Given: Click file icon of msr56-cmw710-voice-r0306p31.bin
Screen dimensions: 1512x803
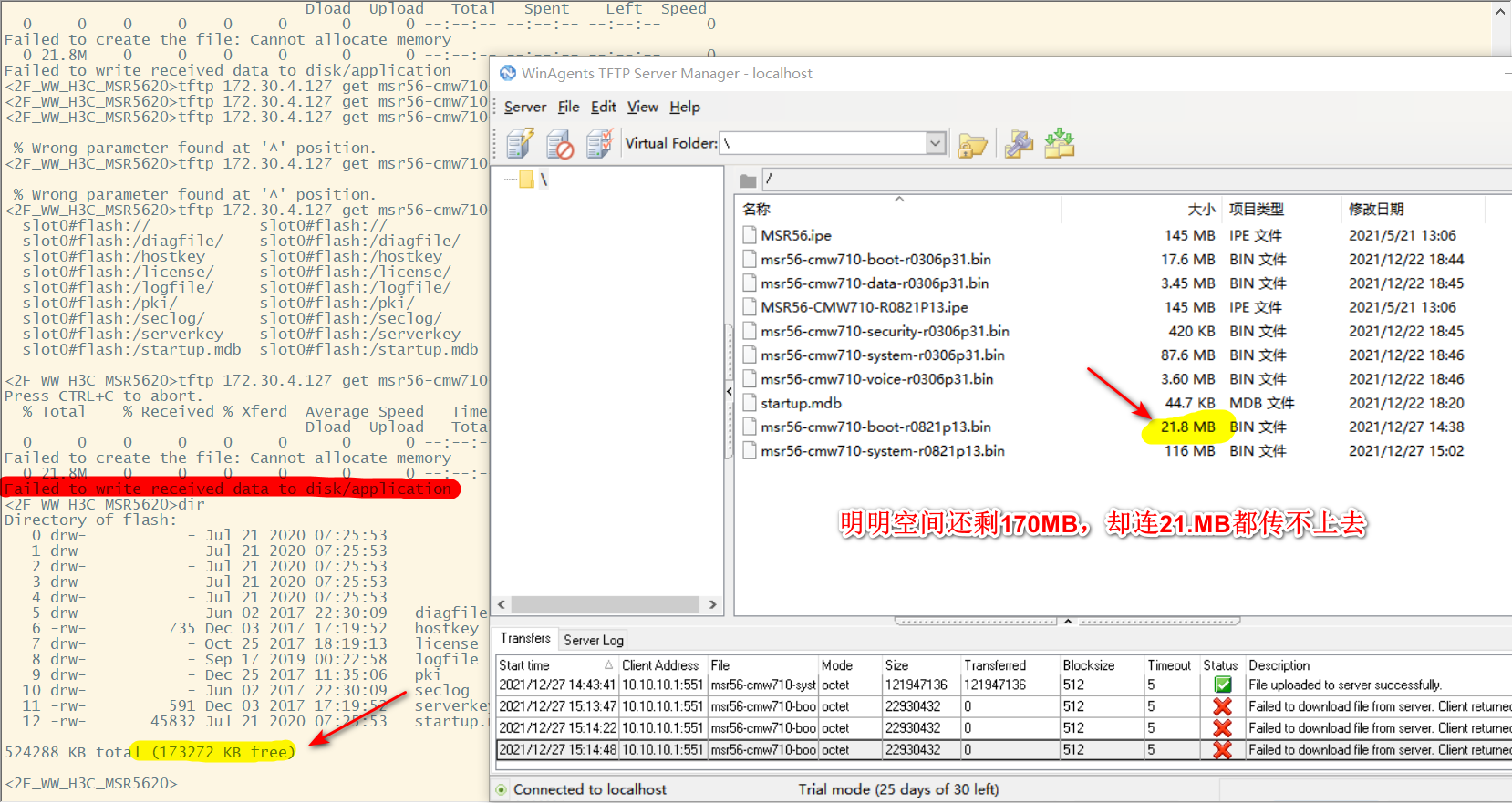Looking at the screenshot, I should (750, 379).
